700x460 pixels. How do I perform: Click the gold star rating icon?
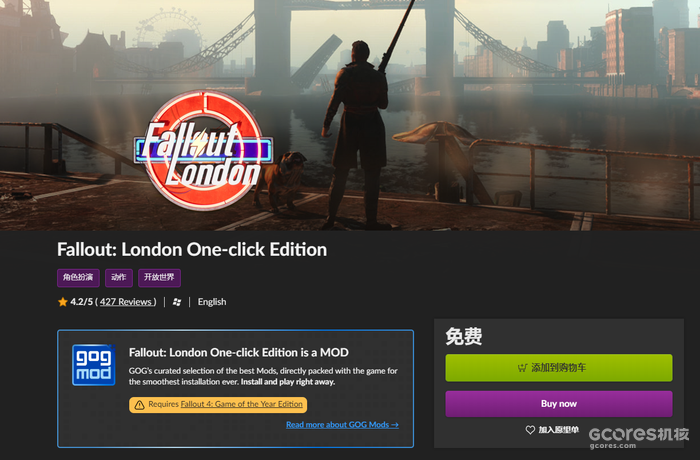point(62,302)
